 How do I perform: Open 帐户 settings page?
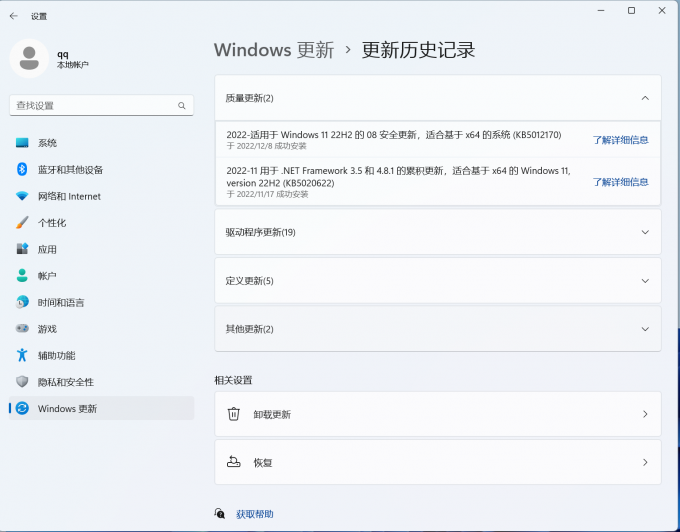[x=101, y=275]
